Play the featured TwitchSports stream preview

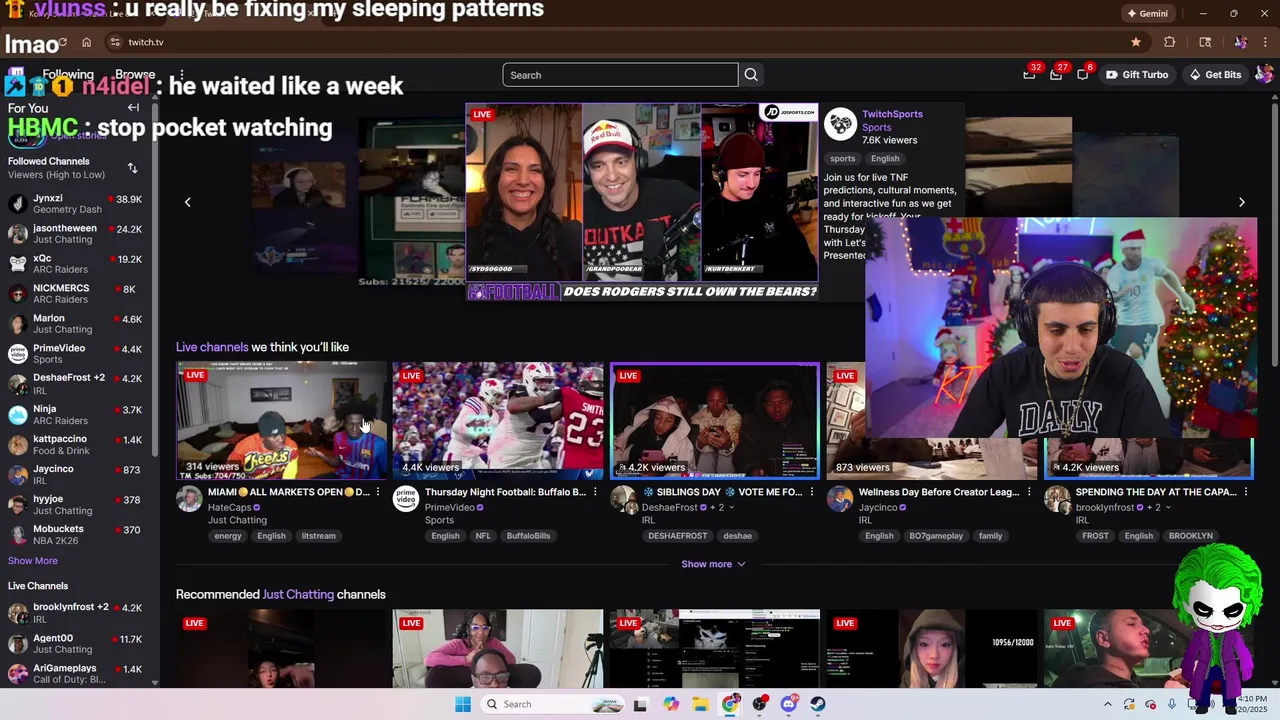[x=641, y=201]
